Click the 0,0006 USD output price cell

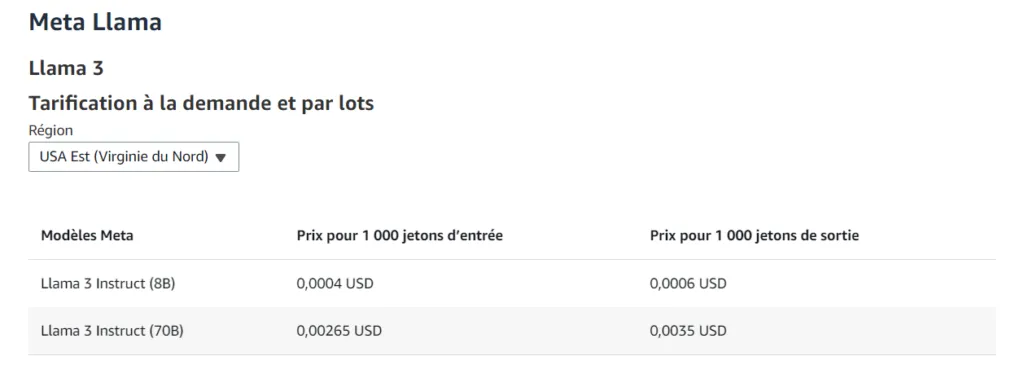pos(688,283)
